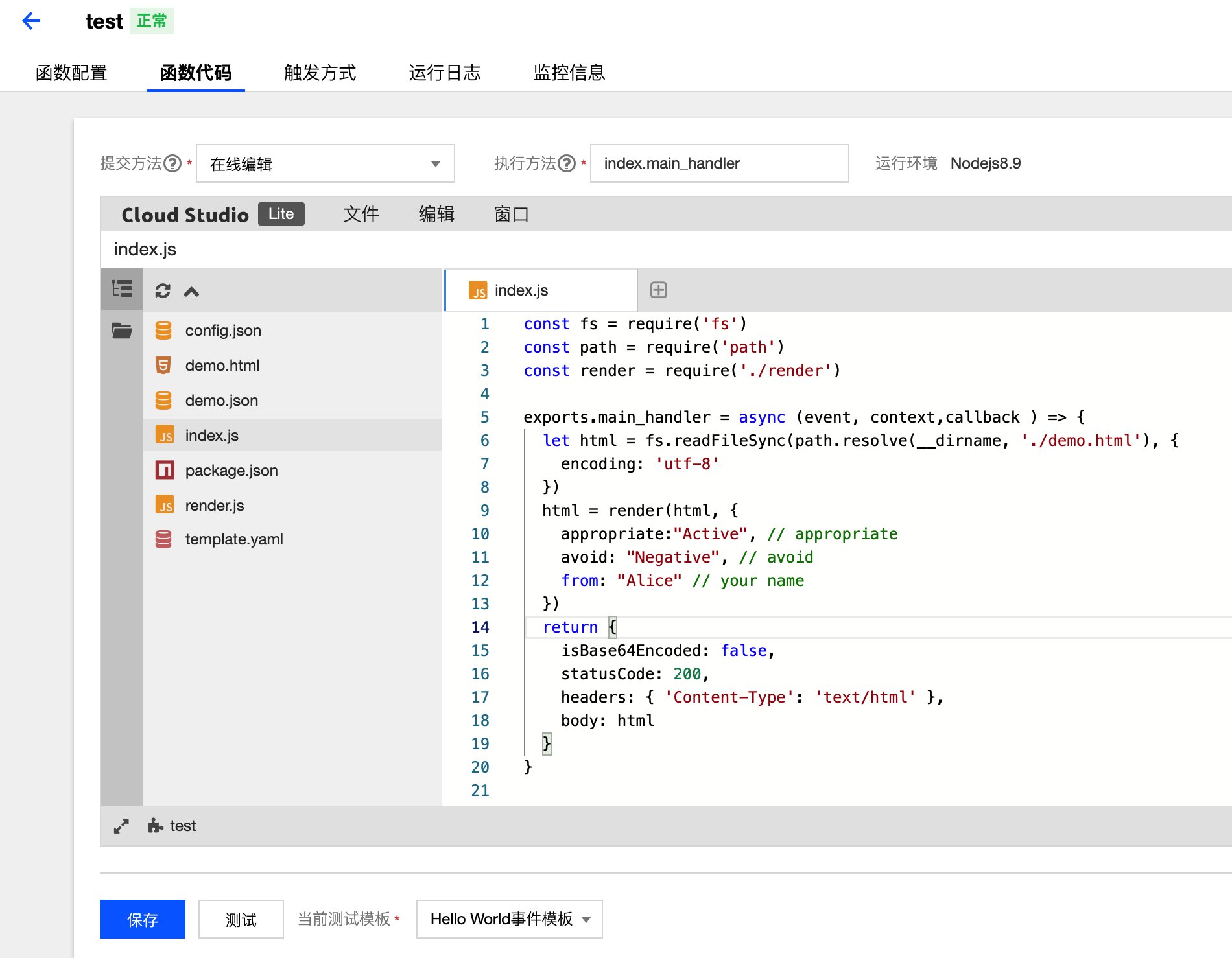Collapse file tree with chevron icon
The height and width of the screenshot is (958, 1232).
click(x=191, y=292)
